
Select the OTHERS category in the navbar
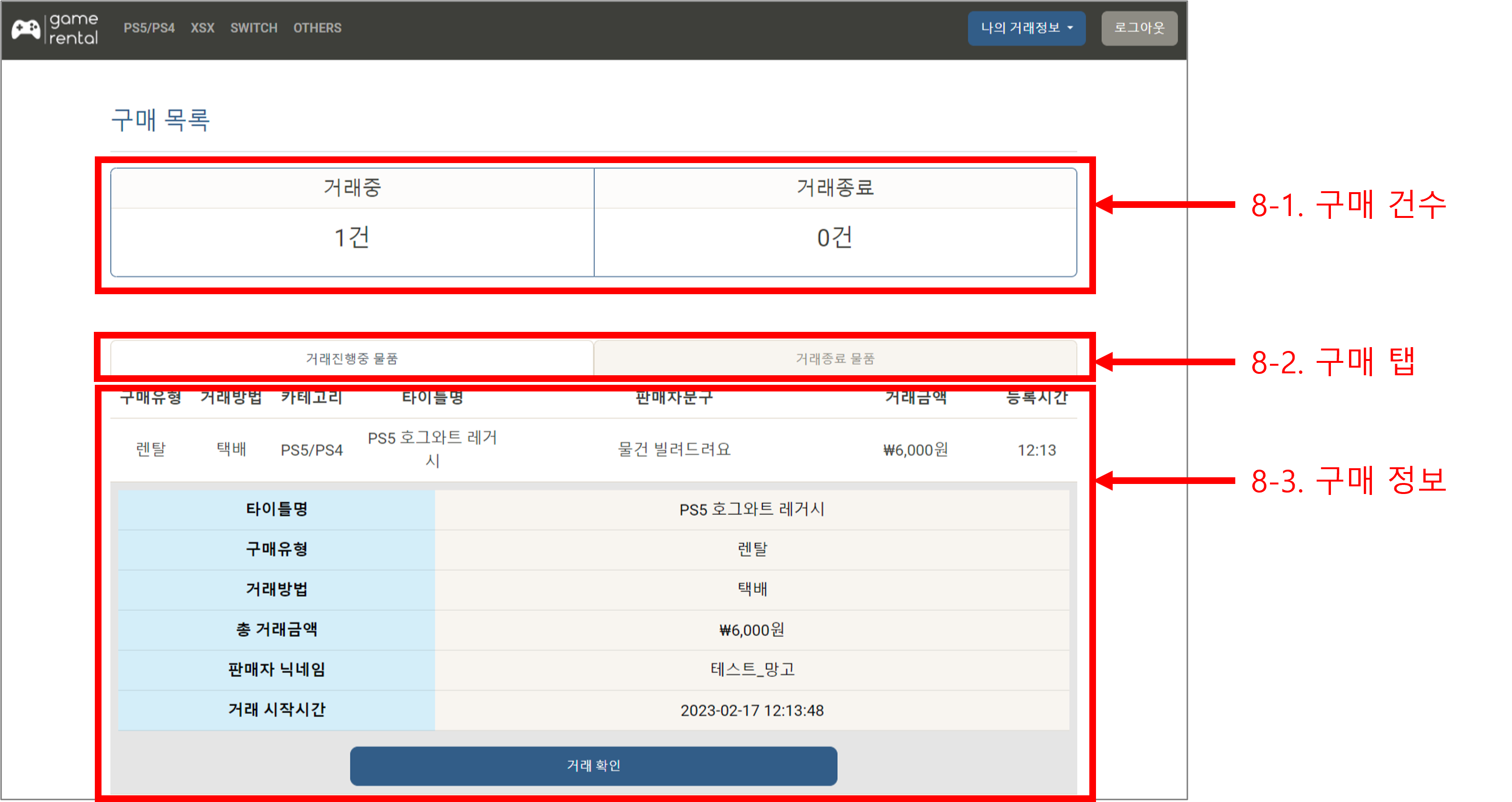[x=317, y=28]
